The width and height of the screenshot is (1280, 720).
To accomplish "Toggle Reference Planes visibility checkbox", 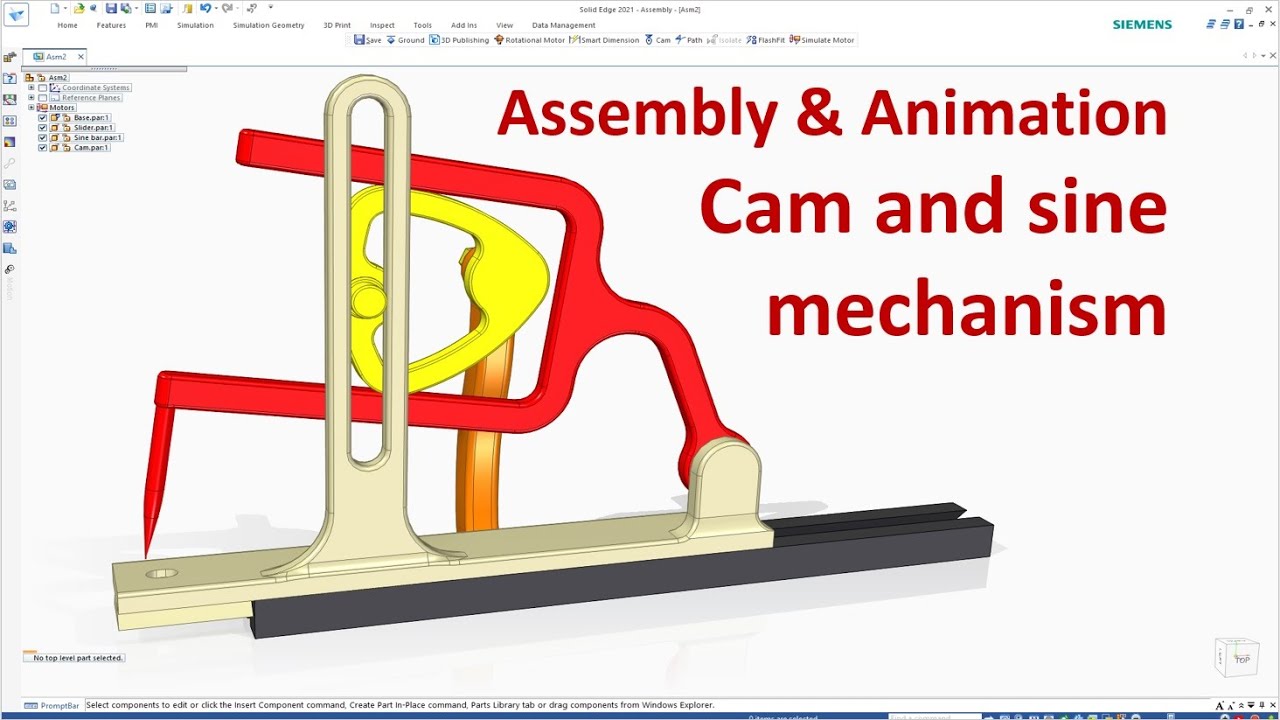I will pos(42,98).
